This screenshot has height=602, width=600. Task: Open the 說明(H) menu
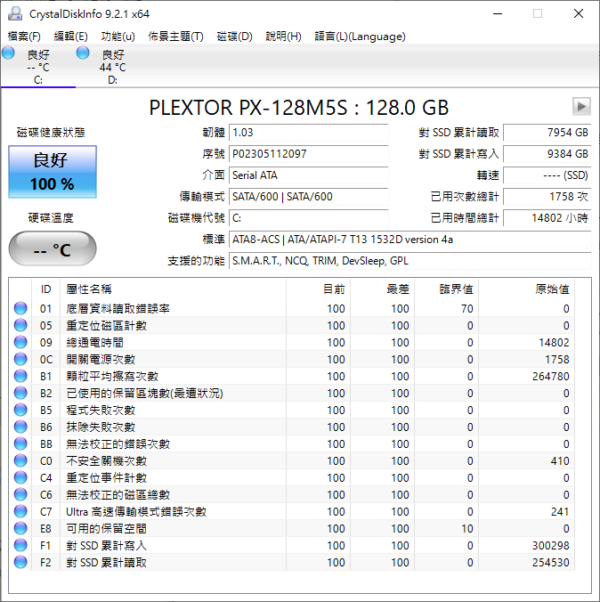[283, 36]
